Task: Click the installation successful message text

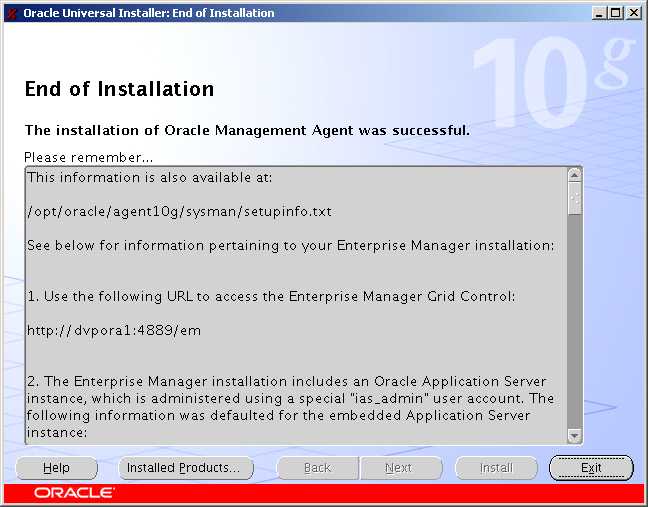Action: 246,130
